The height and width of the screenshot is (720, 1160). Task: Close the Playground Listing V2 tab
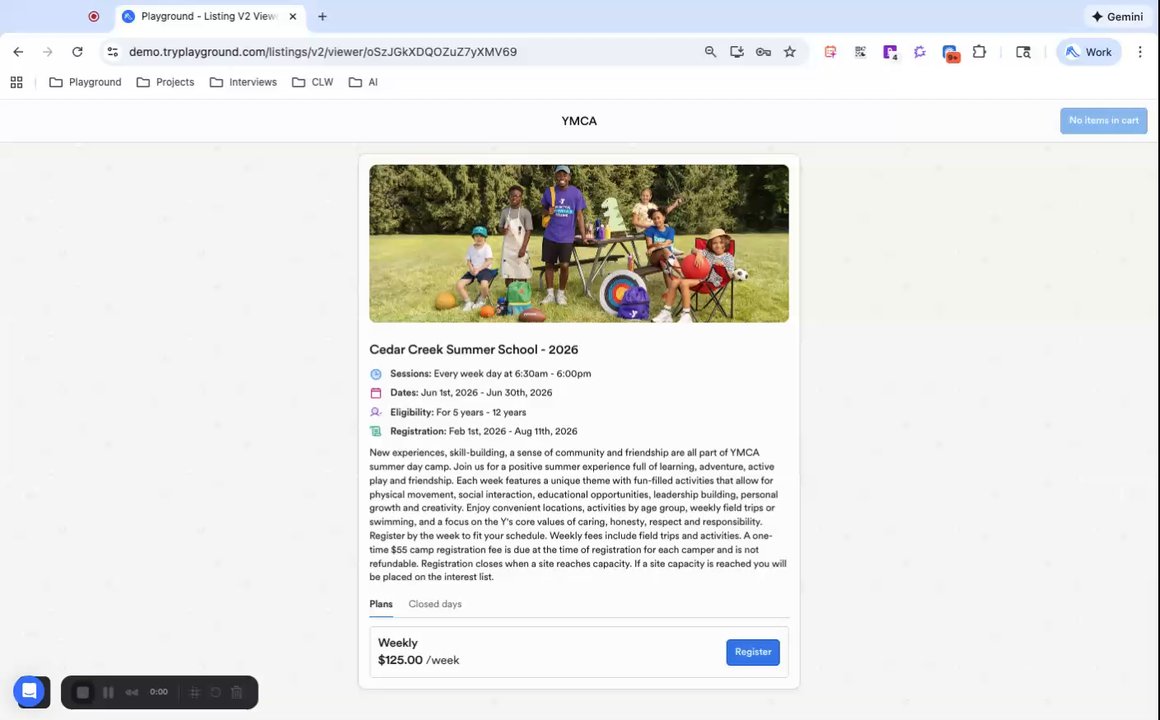click(x=293, y=16)
